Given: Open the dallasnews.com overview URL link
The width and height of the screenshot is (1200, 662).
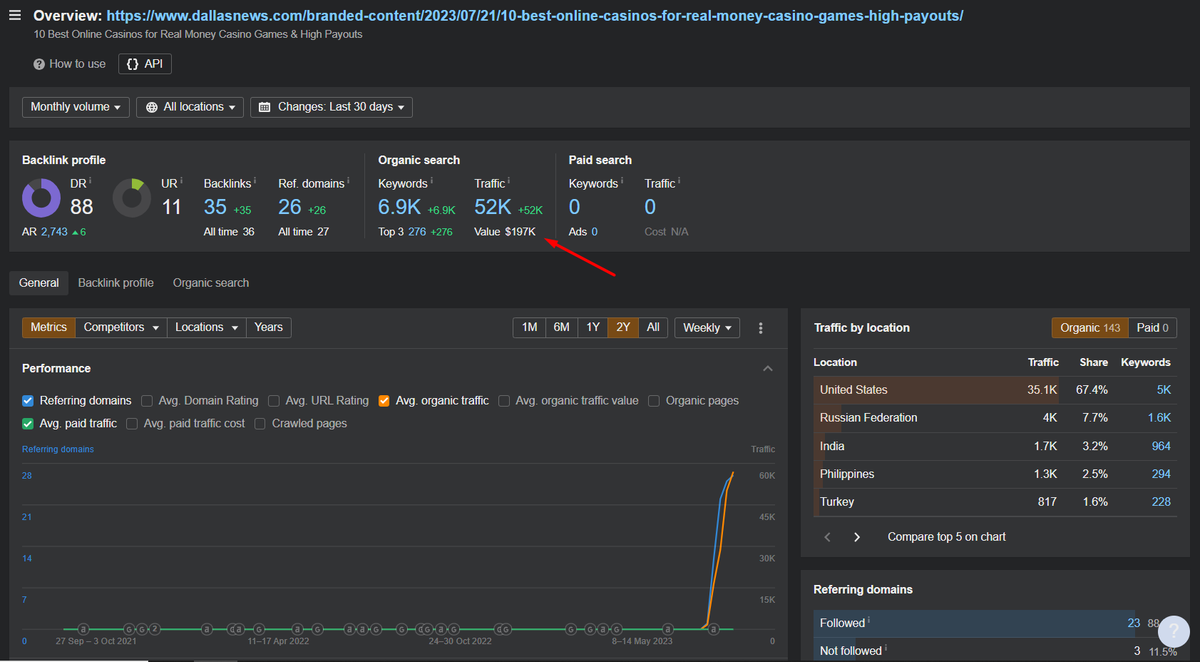Looking at the screenshot, I should click(x=535, y=17).
